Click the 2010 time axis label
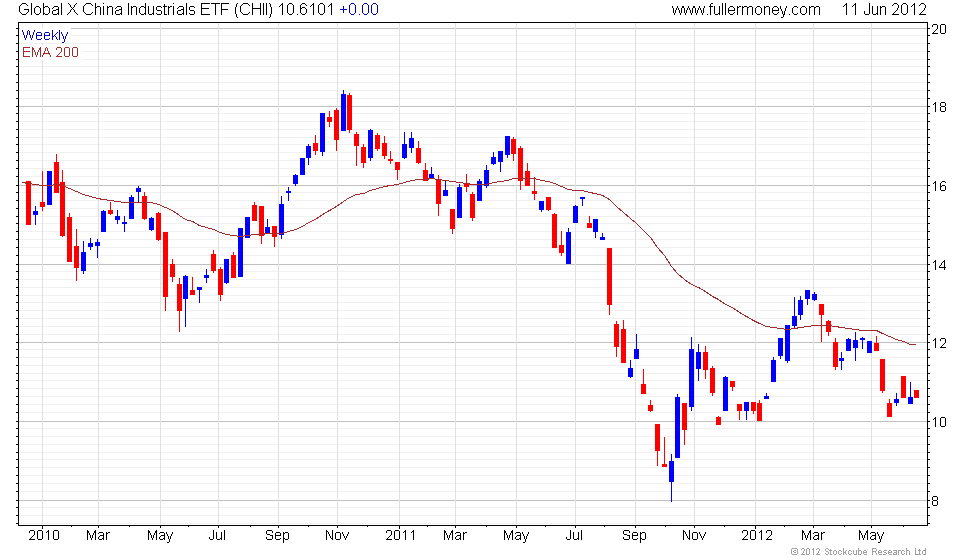 tap(44, 536)
